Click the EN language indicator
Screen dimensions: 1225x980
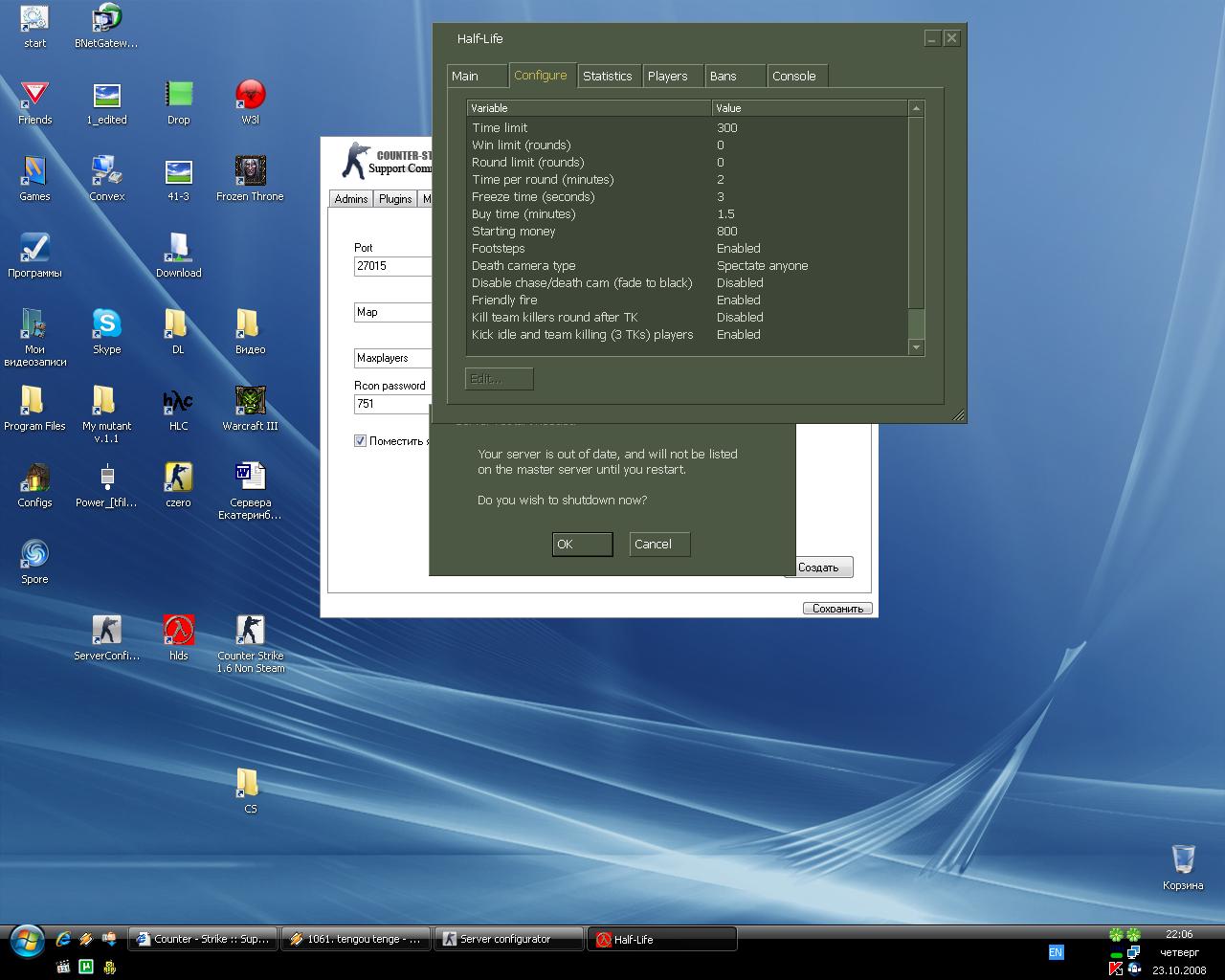click(1056, 952)
